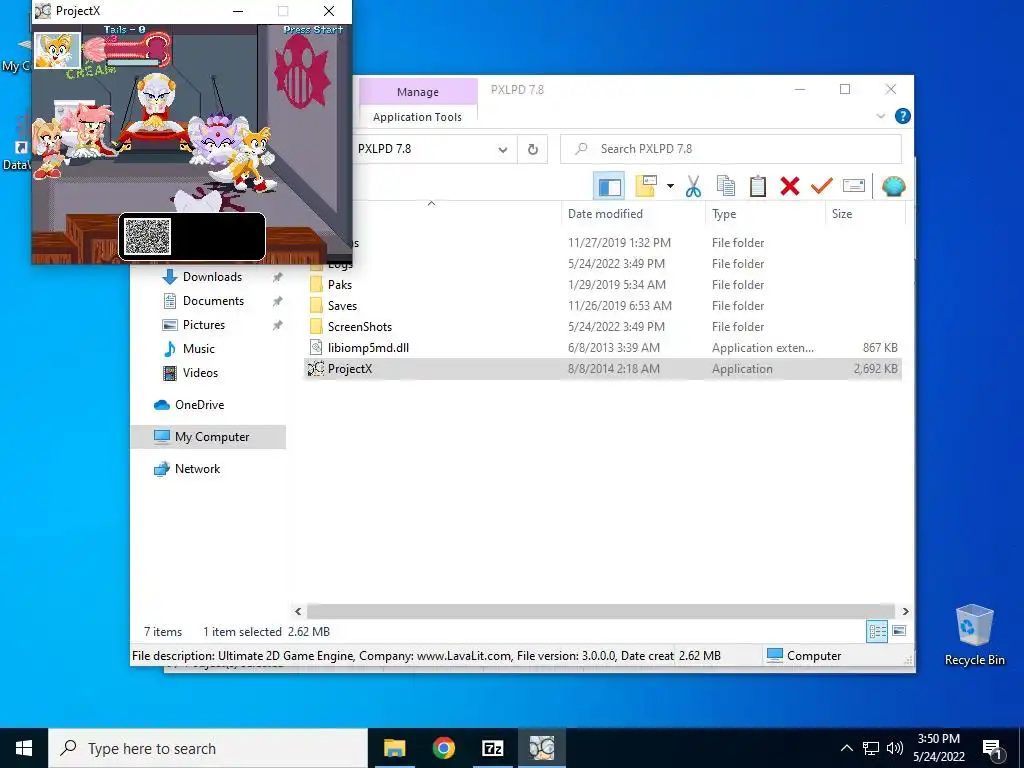Sort by the Date modified column
The image size is (1024, 768).
[633, 214]
